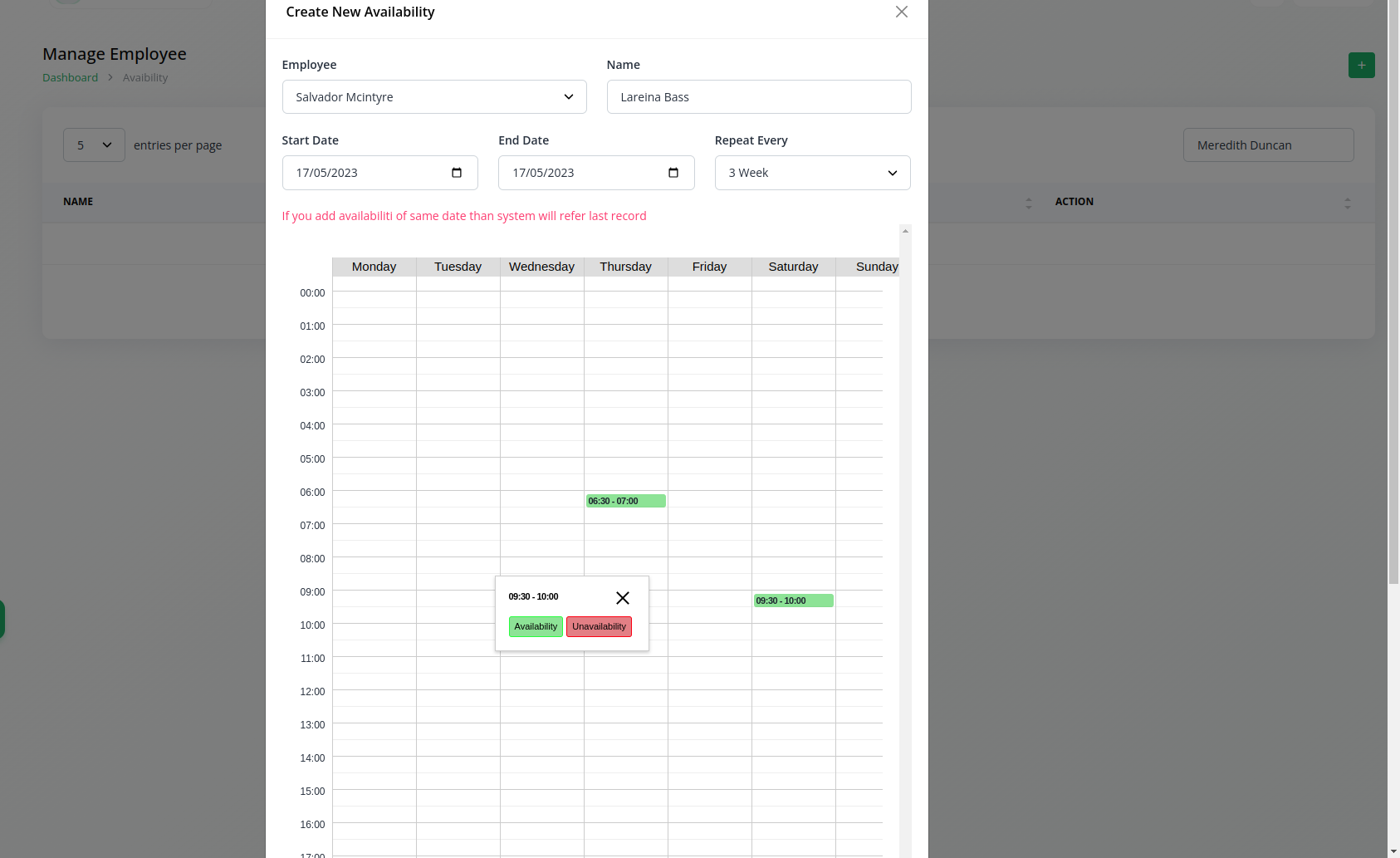Viewport: 1400px width, 858px height.
Task: Sort by the Action column arrows
Action: point(1347,203)
